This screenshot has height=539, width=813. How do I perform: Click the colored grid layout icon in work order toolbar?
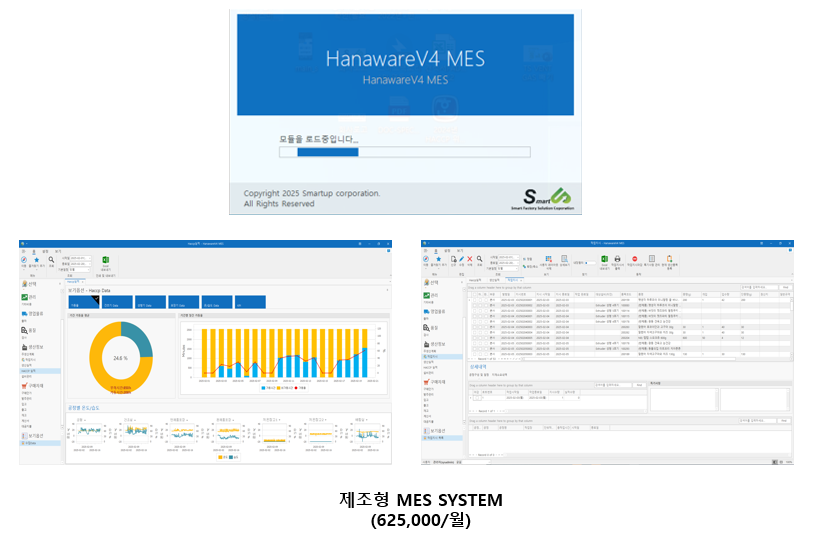[548, 258]
